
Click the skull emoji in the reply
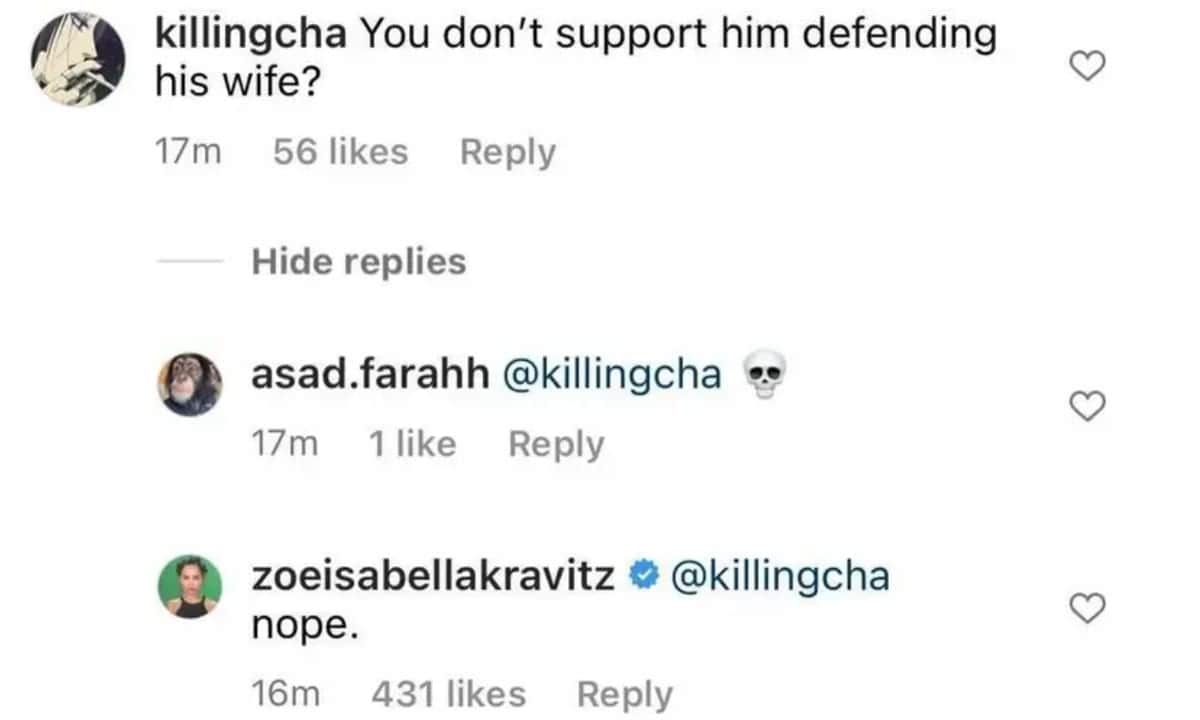763,378
